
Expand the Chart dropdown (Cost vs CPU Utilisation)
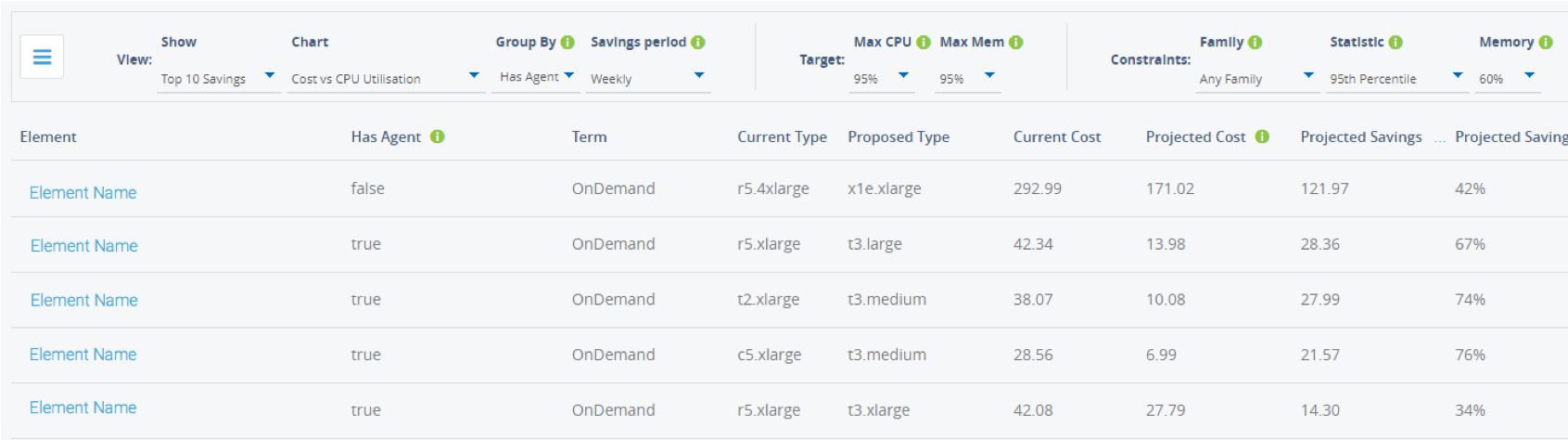point(385,78)
